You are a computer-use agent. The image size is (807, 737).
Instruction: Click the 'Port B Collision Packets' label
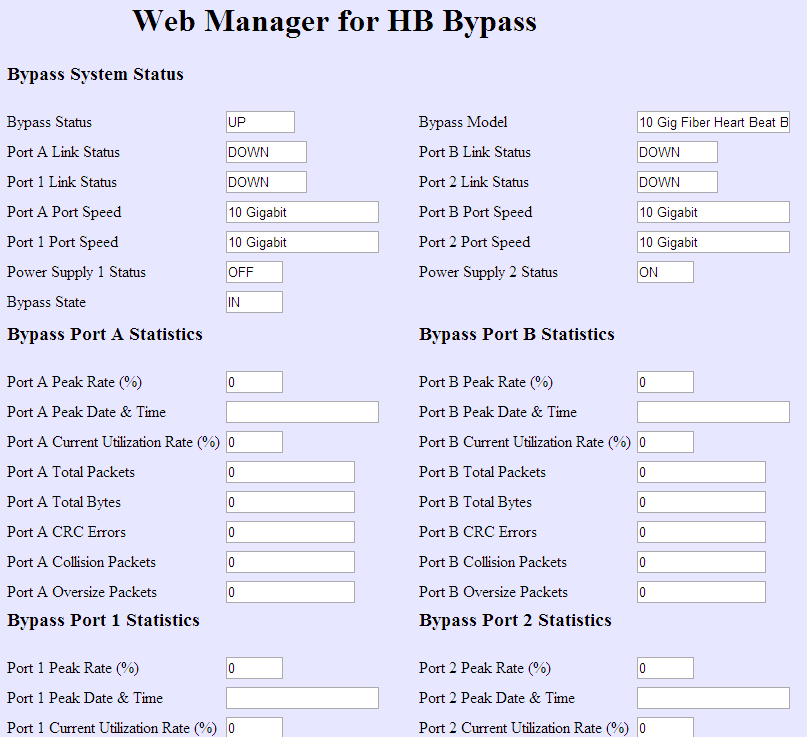pyautogui.click(x=493, y=562)
